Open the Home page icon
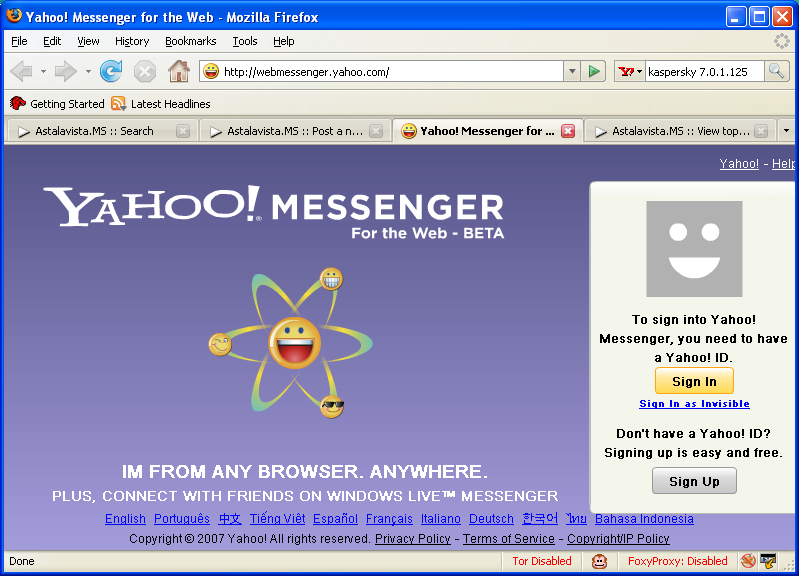 (179, 71)
